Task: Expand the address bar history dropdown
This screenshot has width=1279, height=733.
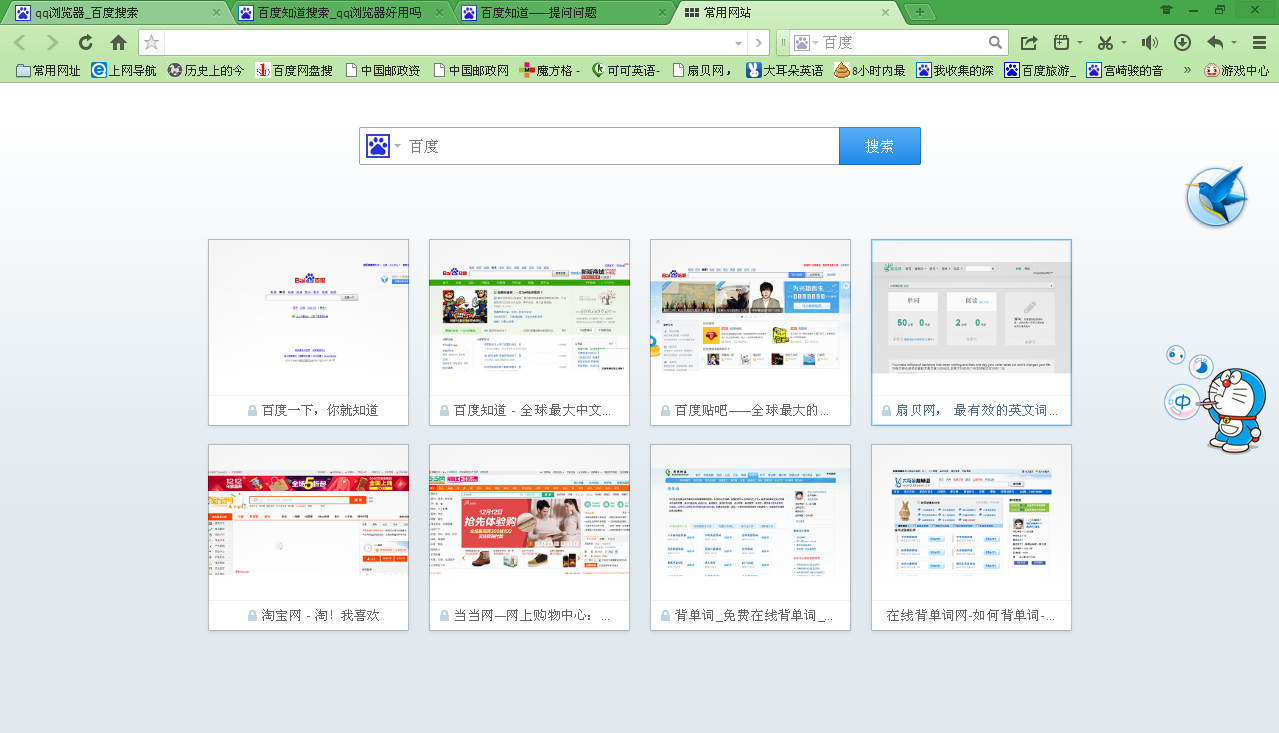Action: pos(738,43)
